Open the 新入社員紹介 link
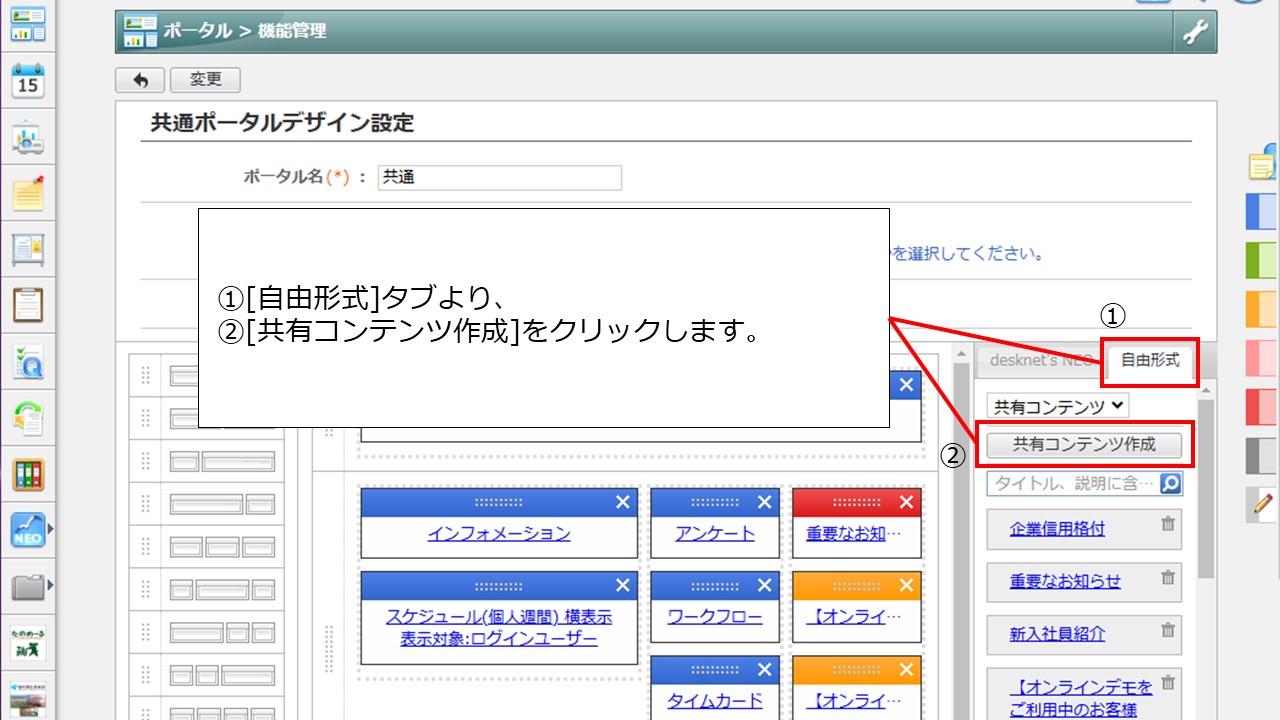Image resolution: width=1280 pixels, height=720 pixels. [1058, 635]
